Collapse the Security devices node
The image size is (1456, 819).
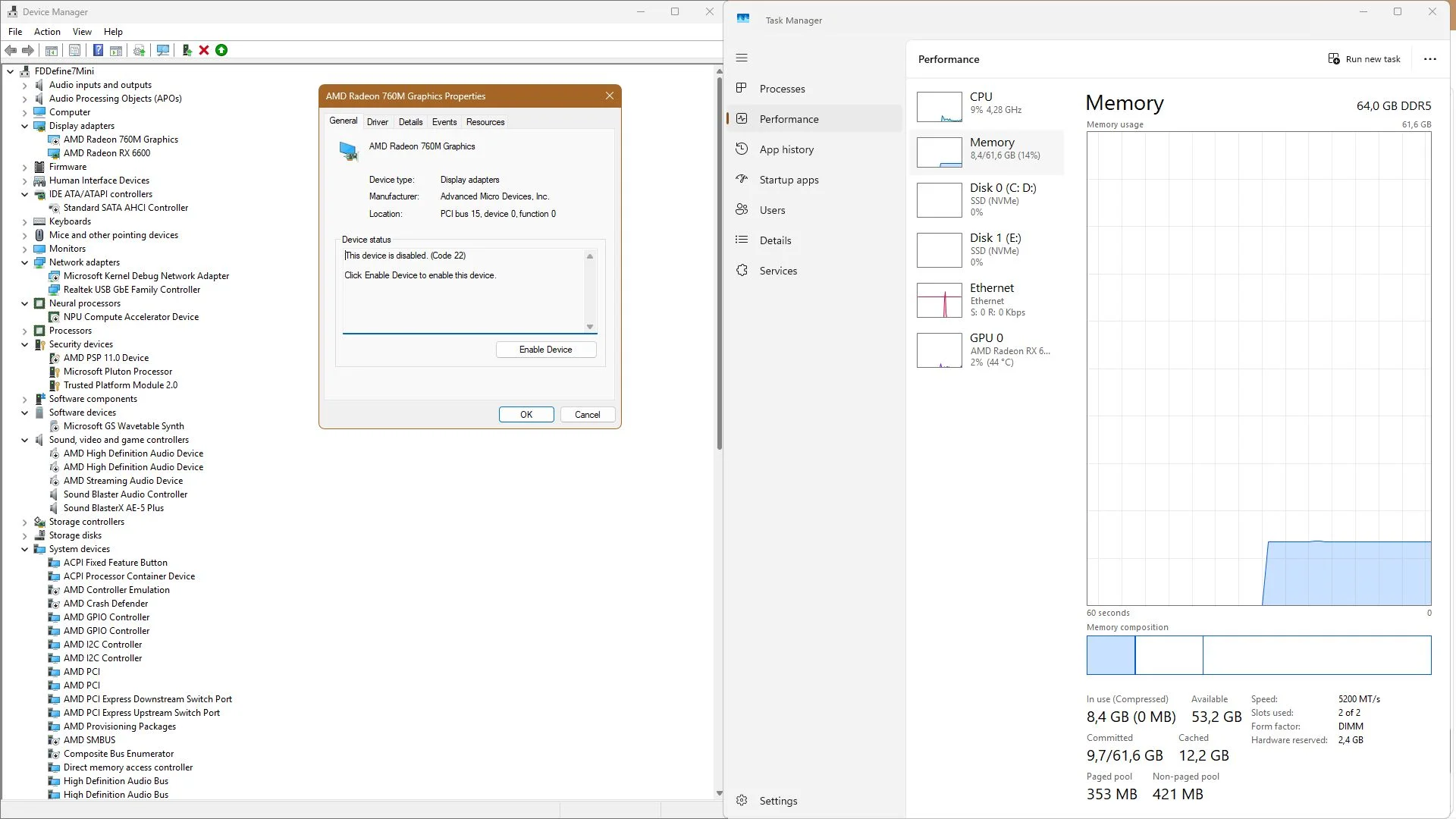coord(24,345)
